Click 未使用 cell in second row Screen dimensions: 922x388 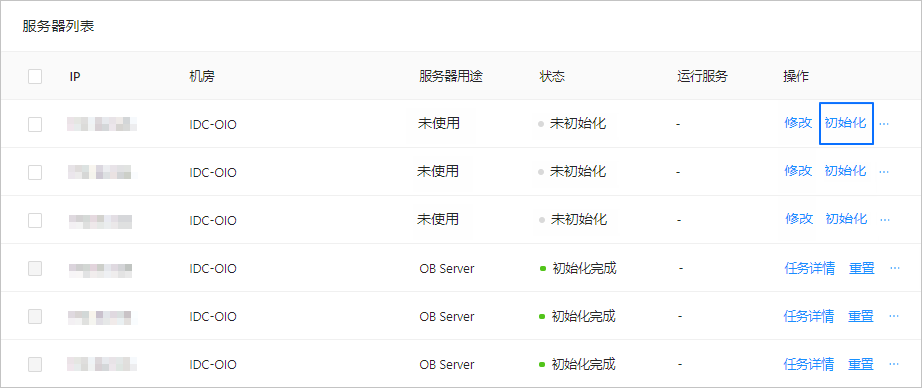click(x=438, y=172)
